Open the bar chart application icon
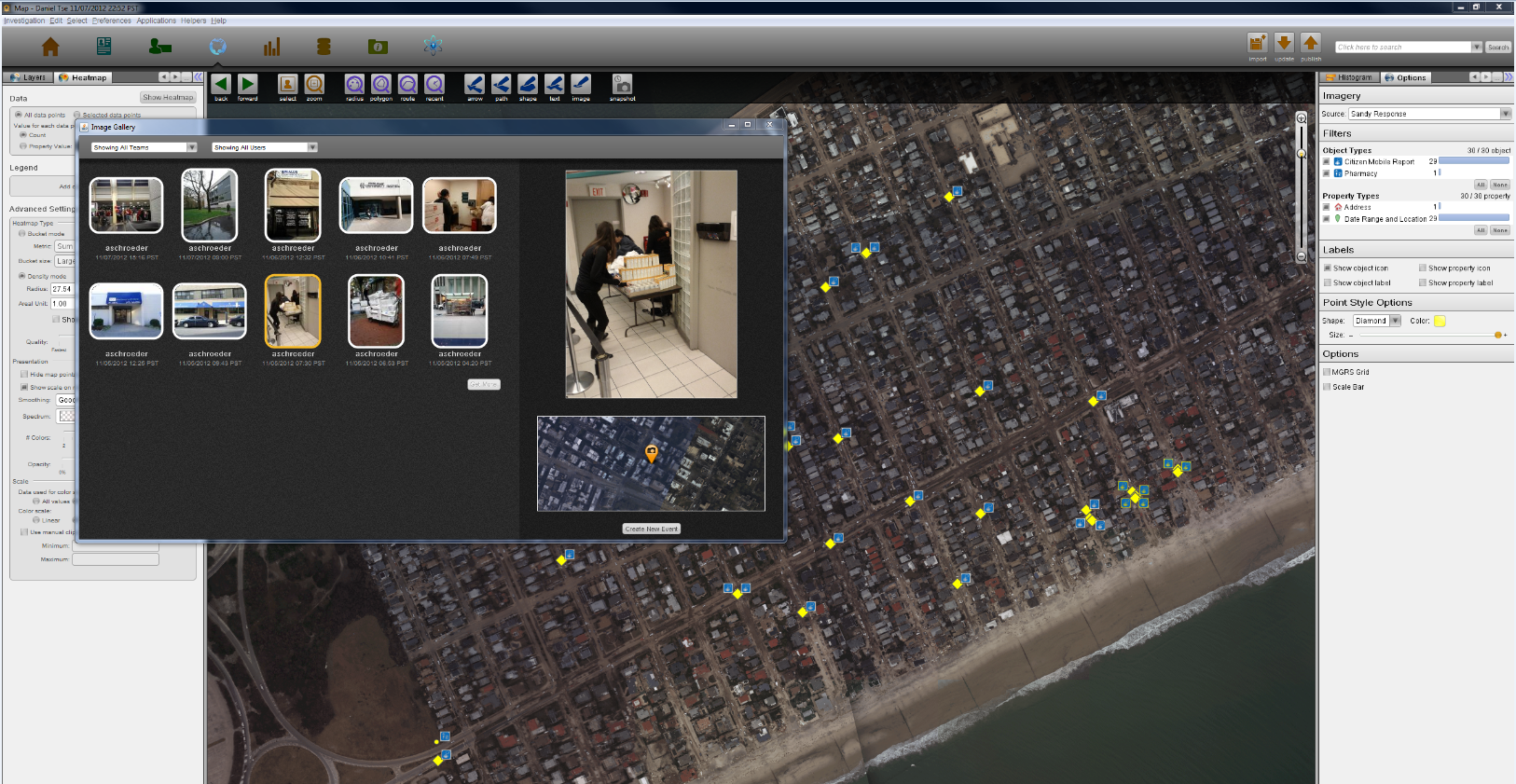The height and width of the screenshot is (784, 1516). (271, 47)
